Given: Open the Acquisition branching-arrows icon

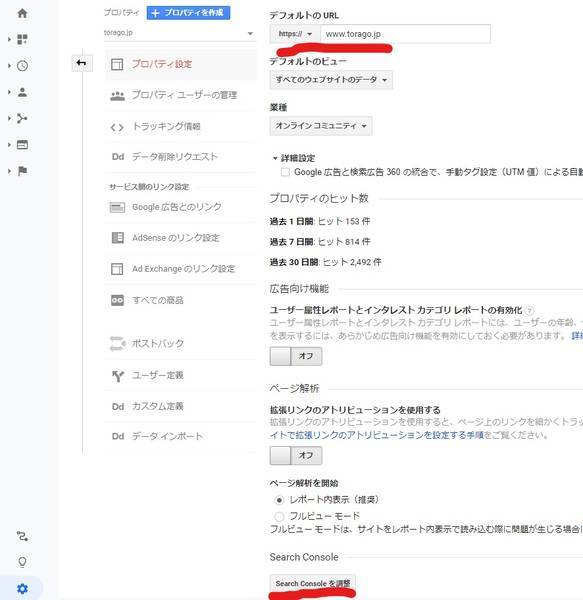Looking at the screenshot, I should point(22,118).
